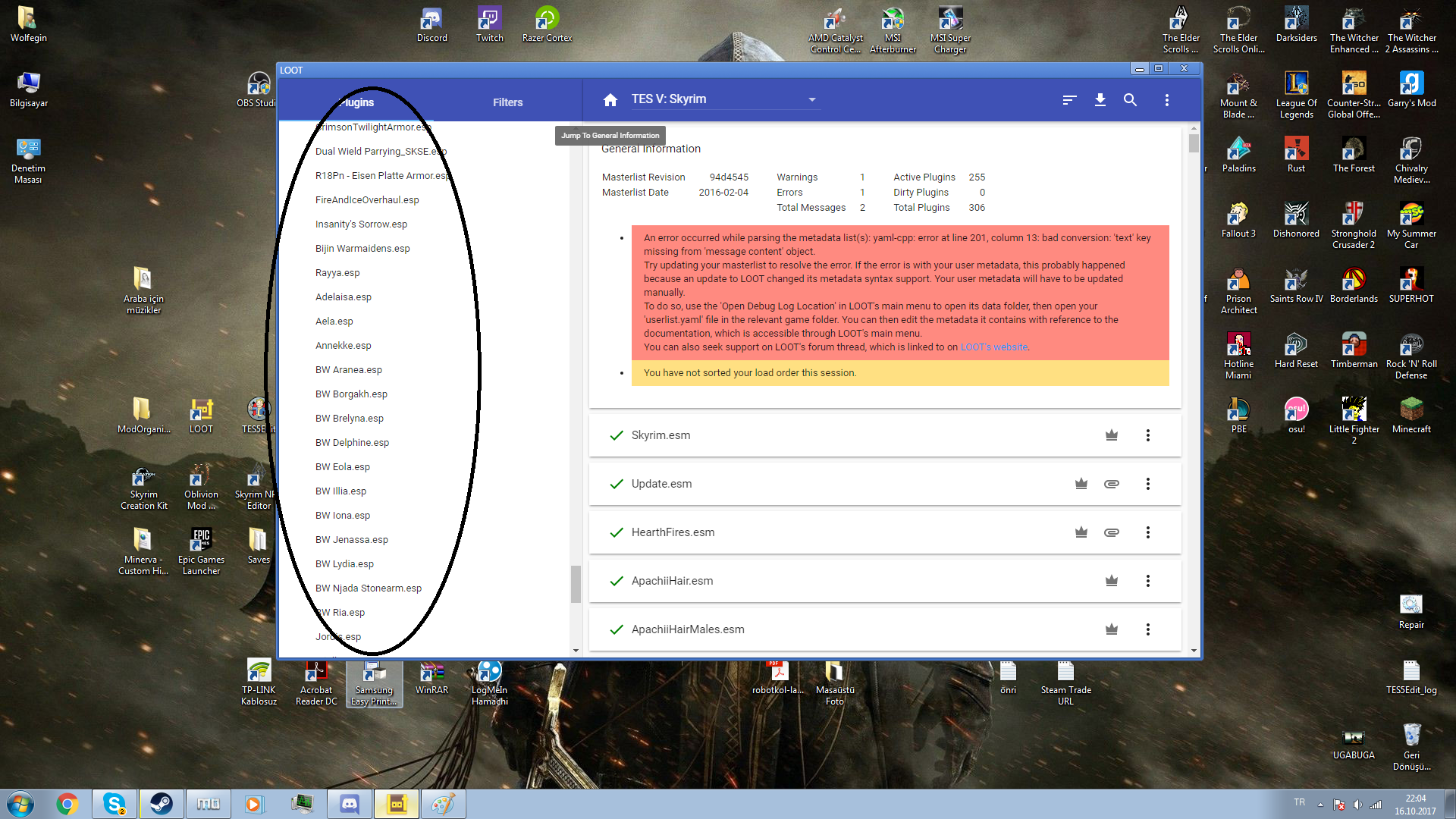The width and height of the screenshot is (1456, 819).
Task: Open the Skyrim Creation Kit desktop shortcut
Action: [x=143, y=487]
